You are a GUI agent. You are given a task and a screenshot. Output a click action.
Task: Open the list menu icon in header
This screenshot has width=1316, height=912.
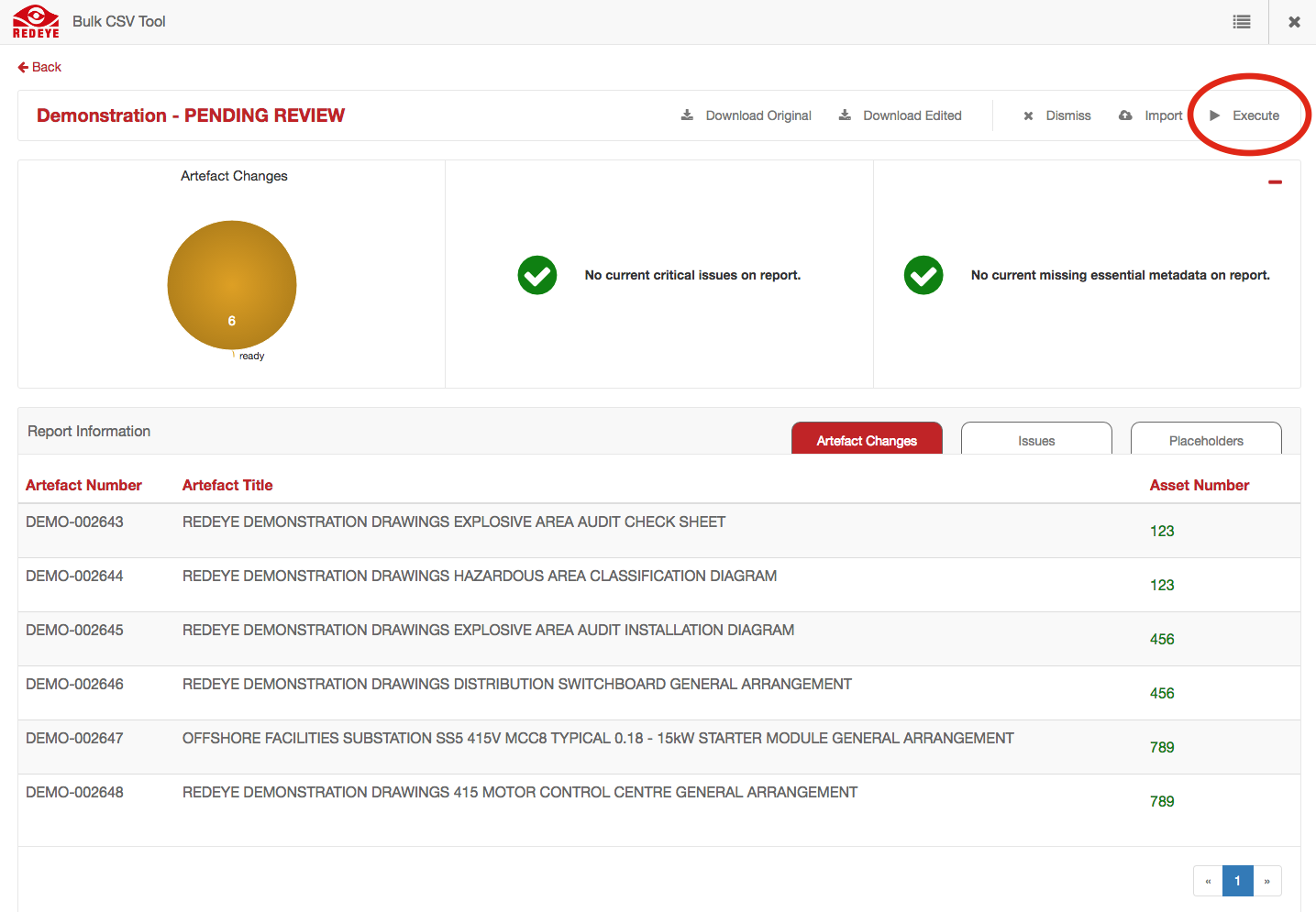coord(1242,22)
